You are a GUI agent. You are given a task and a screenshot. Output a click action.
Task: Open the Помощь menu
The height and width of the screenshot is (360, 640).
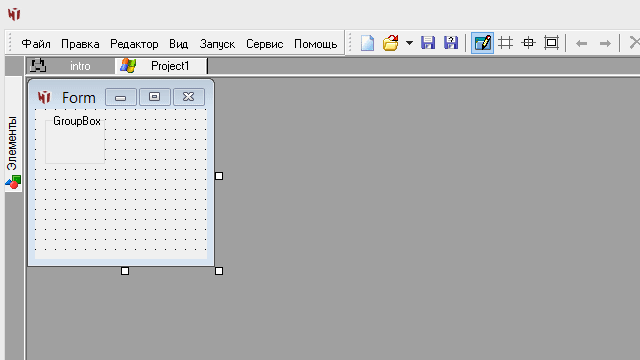[316, 43]
